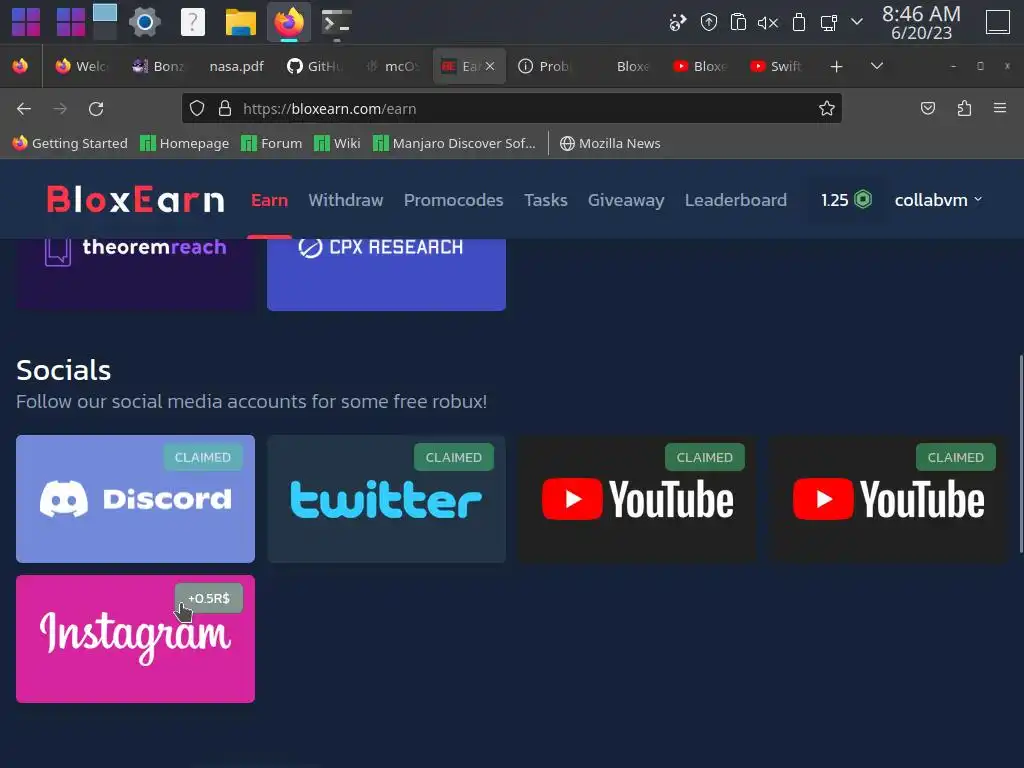Show the clock and calendar
1024x768 pixels.
921,23
